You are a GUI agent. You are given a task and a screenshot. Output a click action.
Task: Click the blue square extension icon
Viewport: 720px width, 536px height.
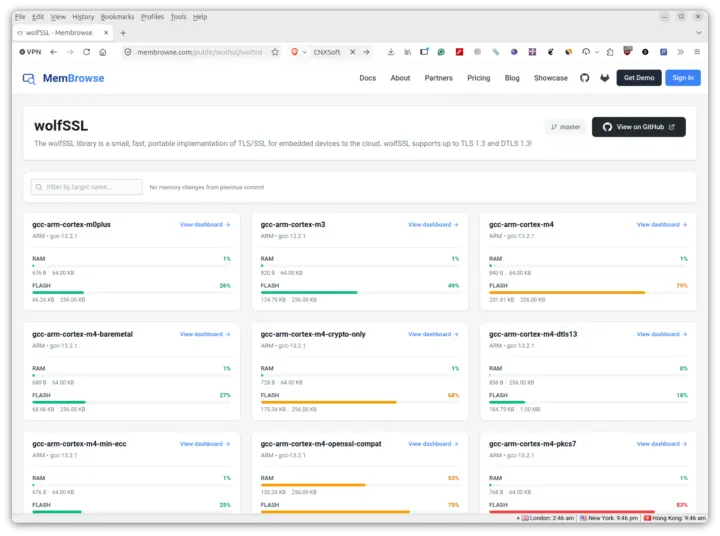click(664, 52)
